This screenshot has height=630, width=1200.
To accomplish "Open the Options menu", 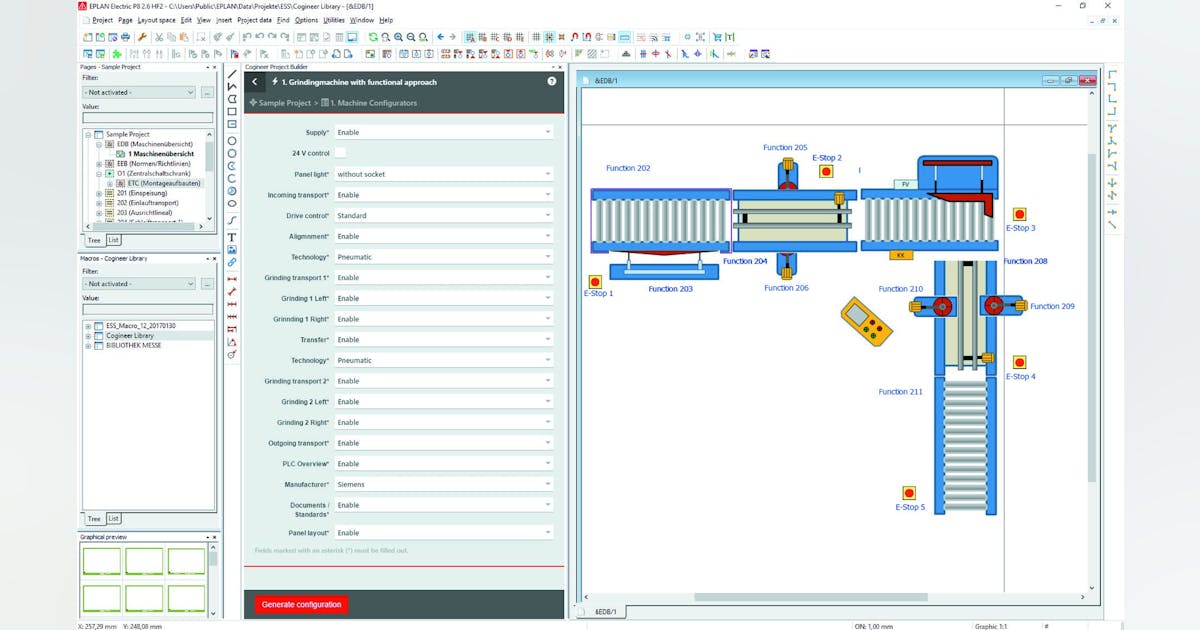I will [x=306, y=19].
